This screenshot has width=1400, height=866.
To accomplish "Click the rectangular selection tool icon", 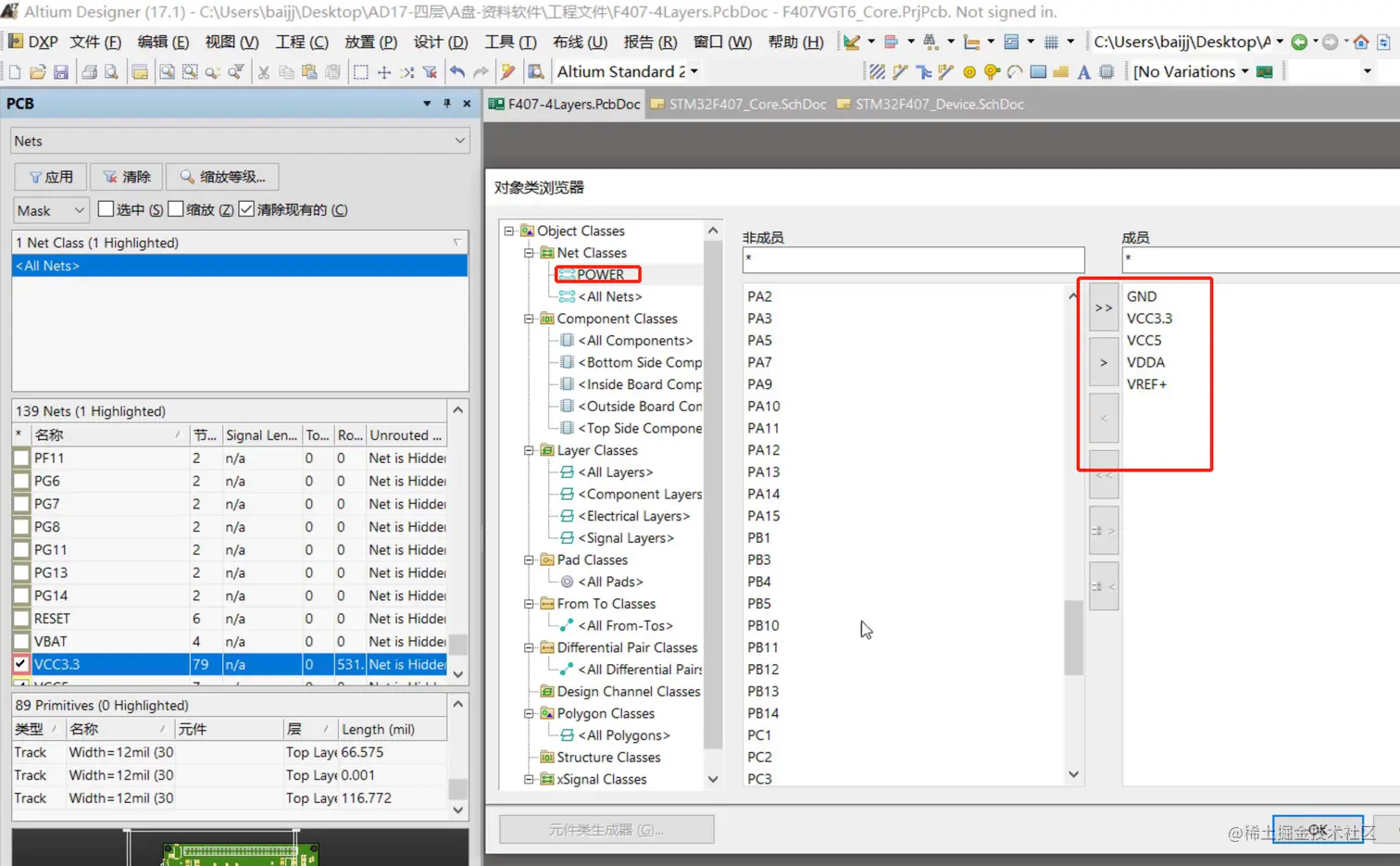I will click(360, 72).
